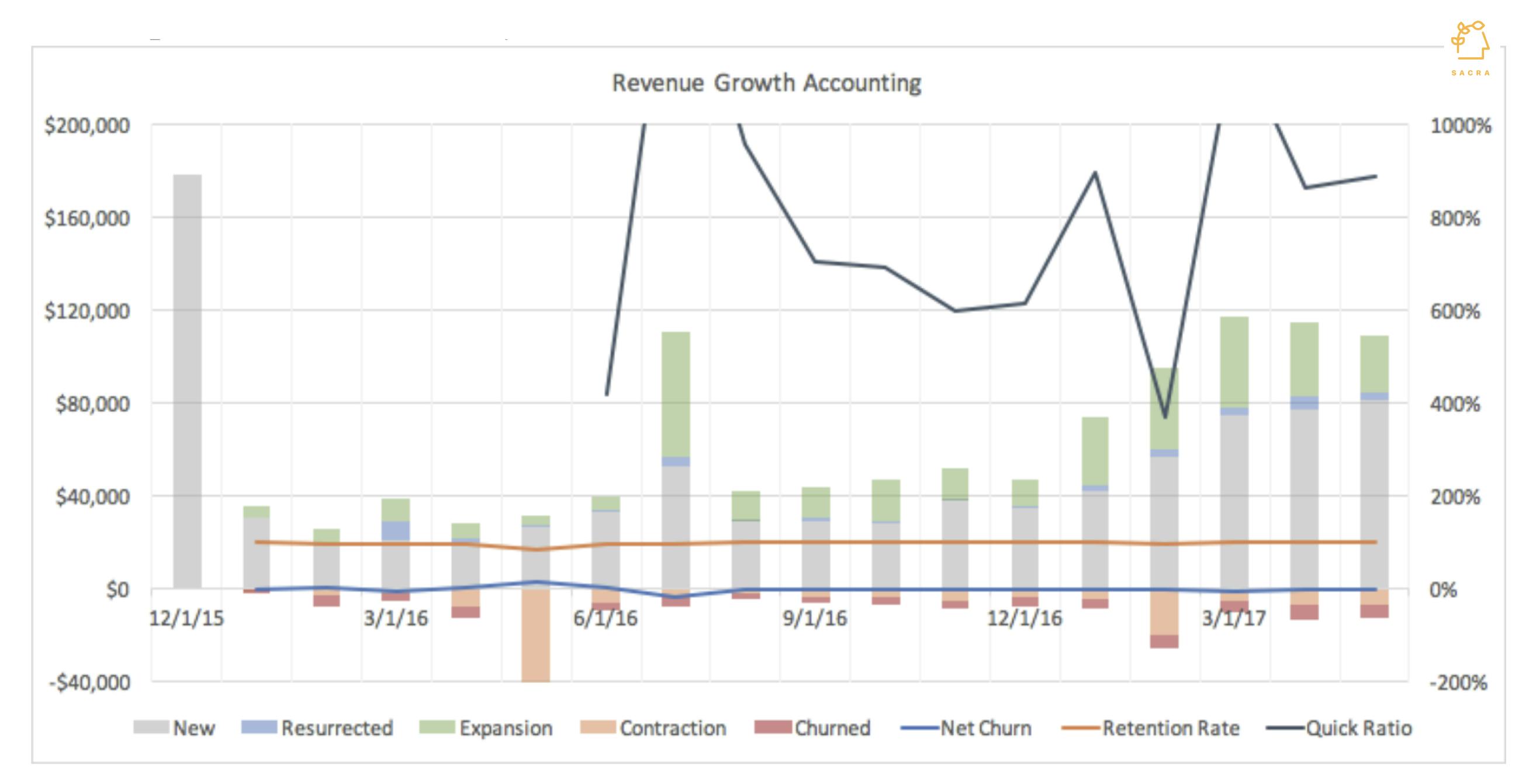Image resolution: width=1536 pixels, height=784 pixels.
Task: Click the $200,000 axis label
Action: (87, 126)
